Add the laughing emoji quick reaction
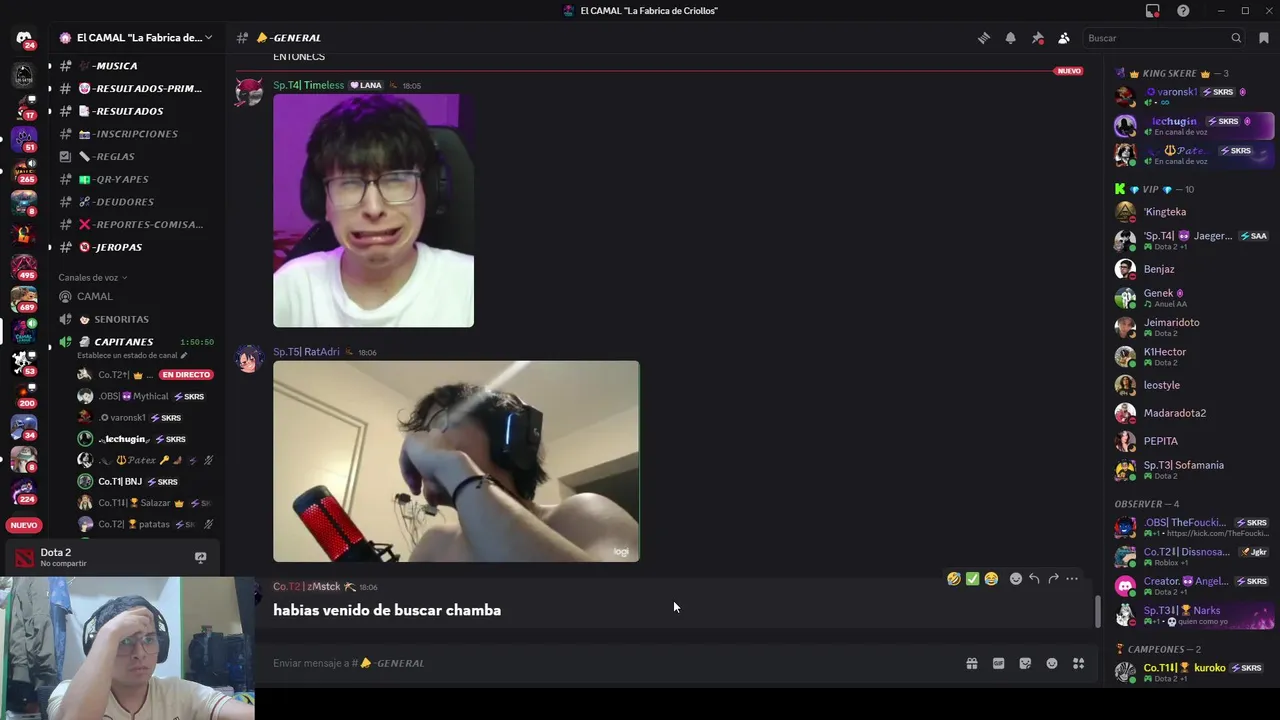Screen dimensions: 1280x720 (x=991, y=579)
